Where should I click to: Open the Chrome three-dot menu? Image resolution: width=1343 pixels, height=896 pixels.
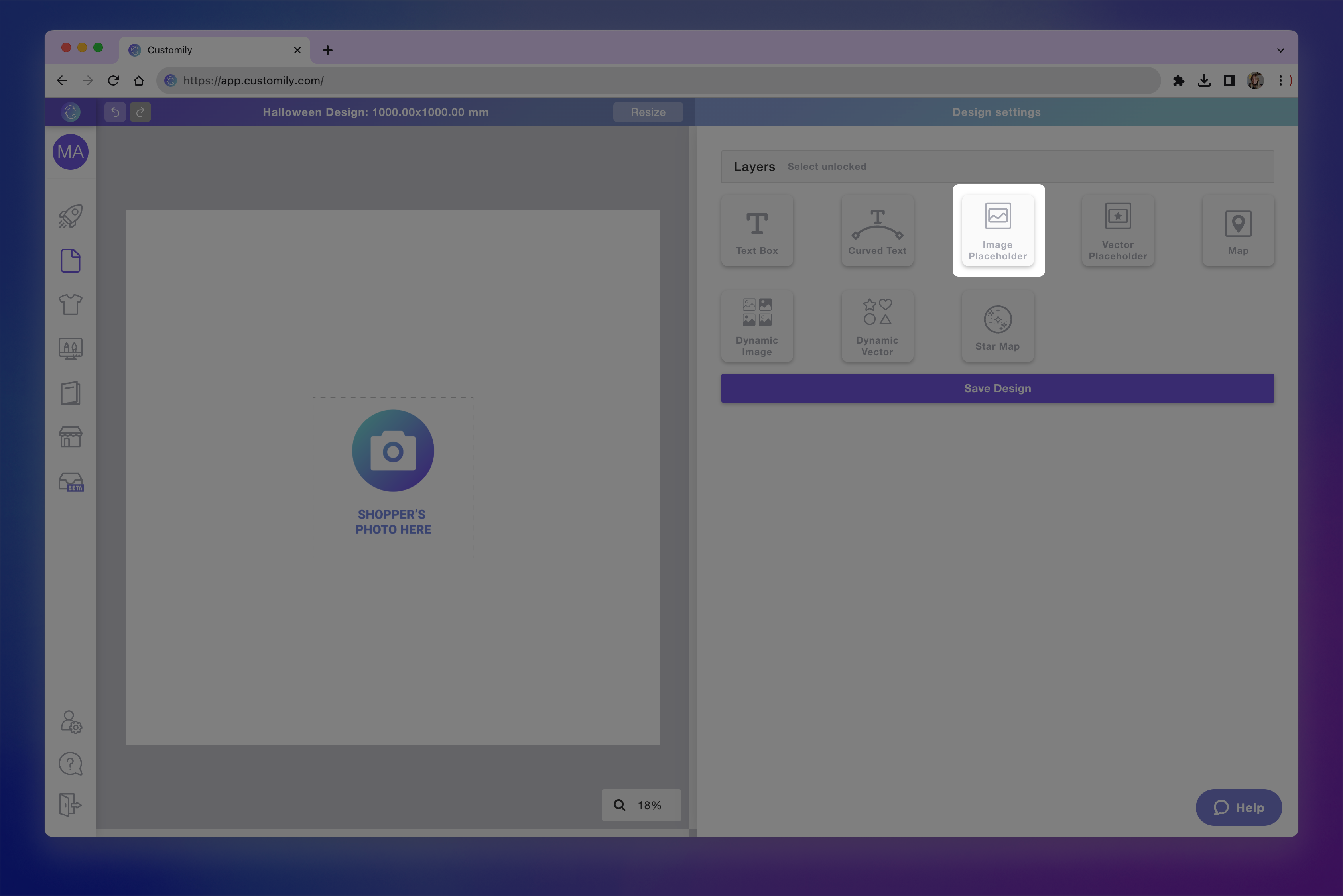tap(1281, 81)
